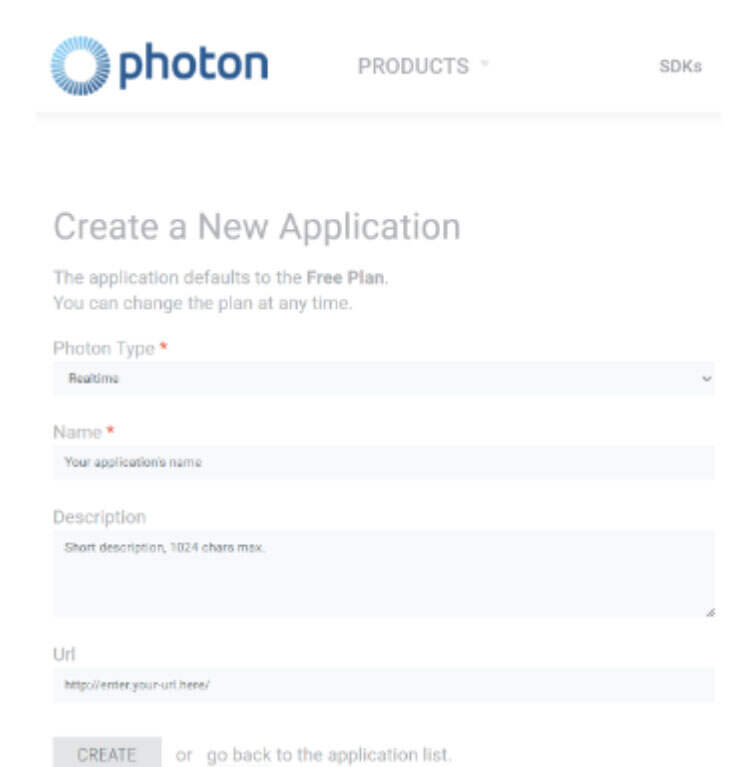Go back to the application list
The image size is (751, 767).
pyautogui.click(x=329, y=754)
